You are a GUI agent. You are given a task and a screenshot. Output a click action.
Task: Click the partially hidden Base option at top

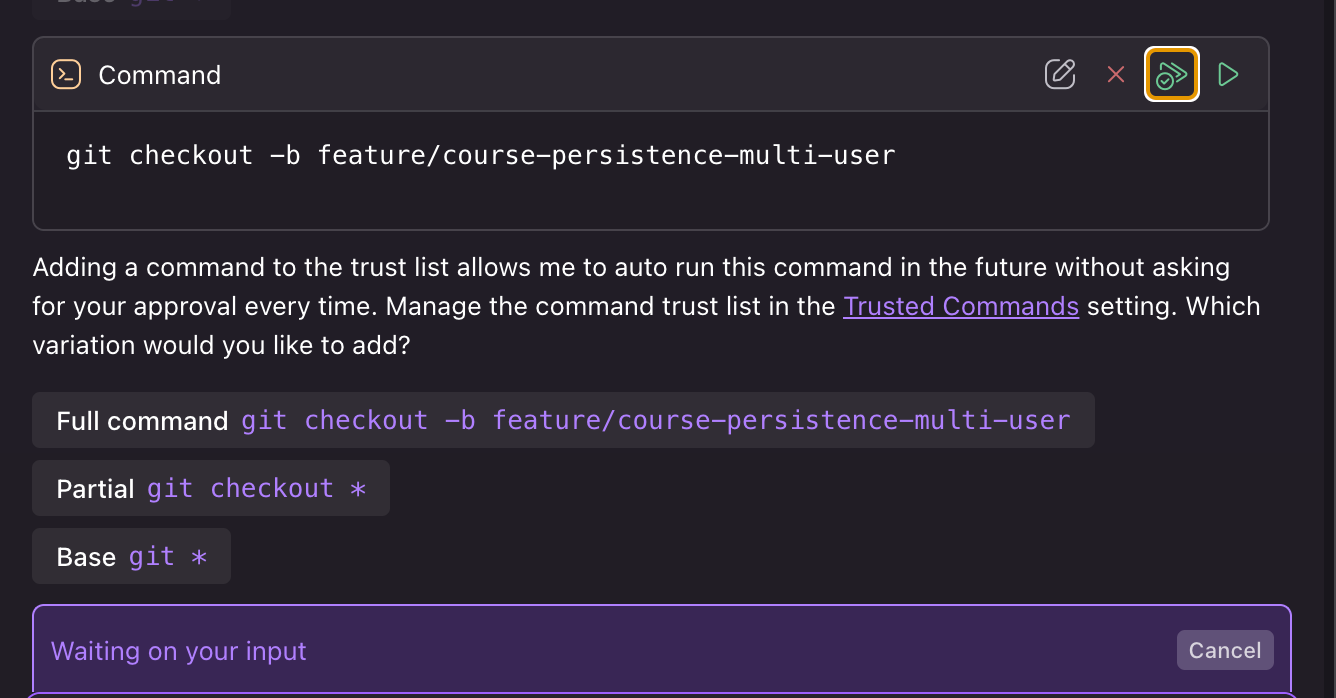(131, 7)
